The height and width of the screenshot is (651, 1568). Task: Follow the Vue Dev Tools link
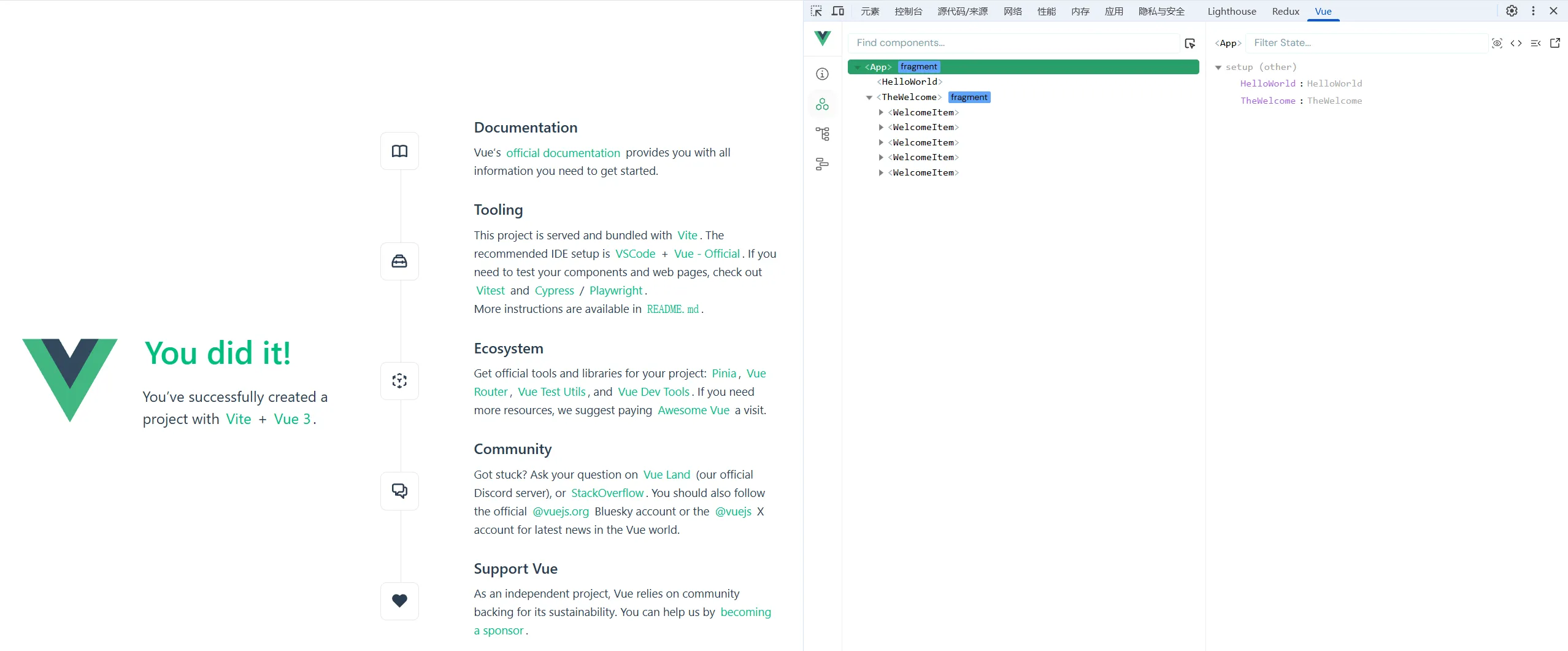tap(653, 392)
